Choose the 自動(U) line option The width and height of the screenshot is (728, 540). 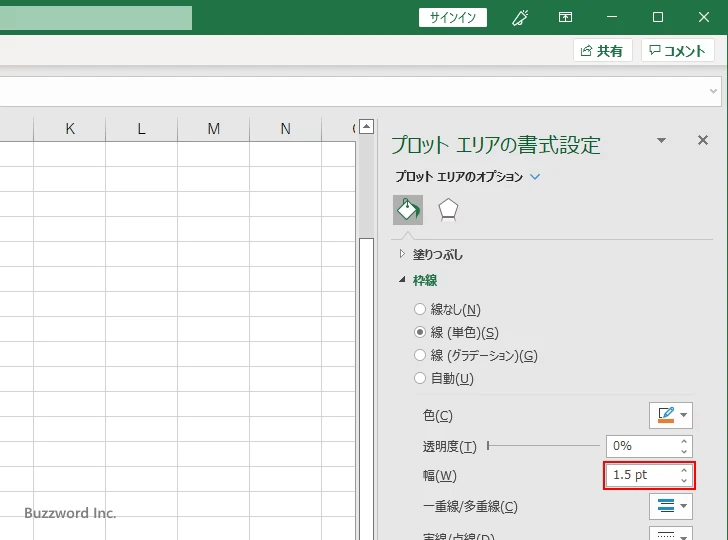coord(420,379)
